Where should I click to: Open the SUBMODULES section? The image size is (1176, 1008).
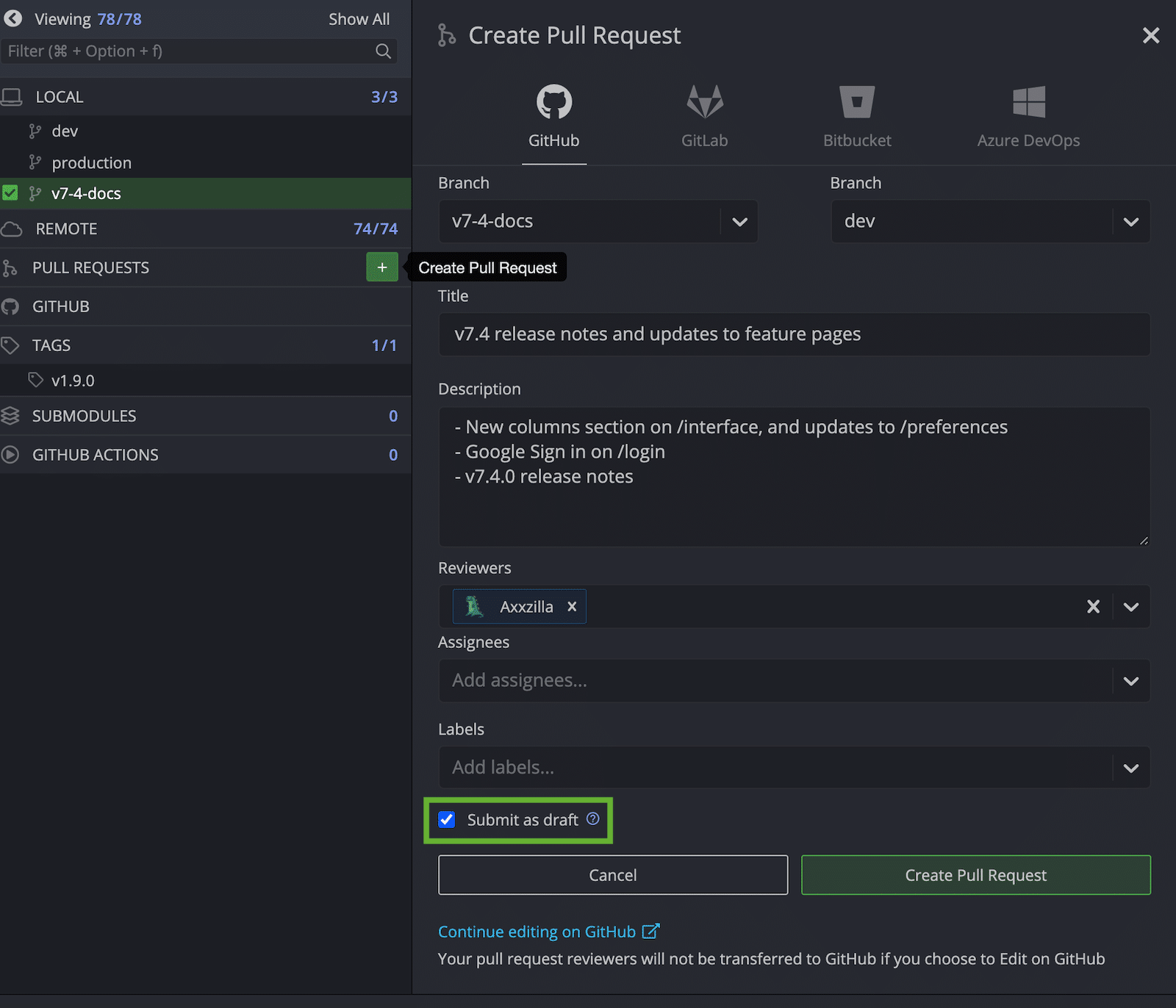pos(84,415)
